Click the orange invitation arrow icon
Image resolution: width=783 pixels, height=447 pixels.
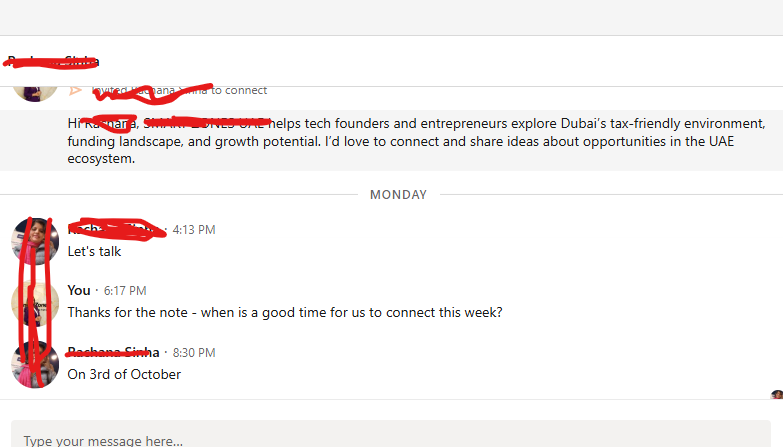tap(75, 90)
